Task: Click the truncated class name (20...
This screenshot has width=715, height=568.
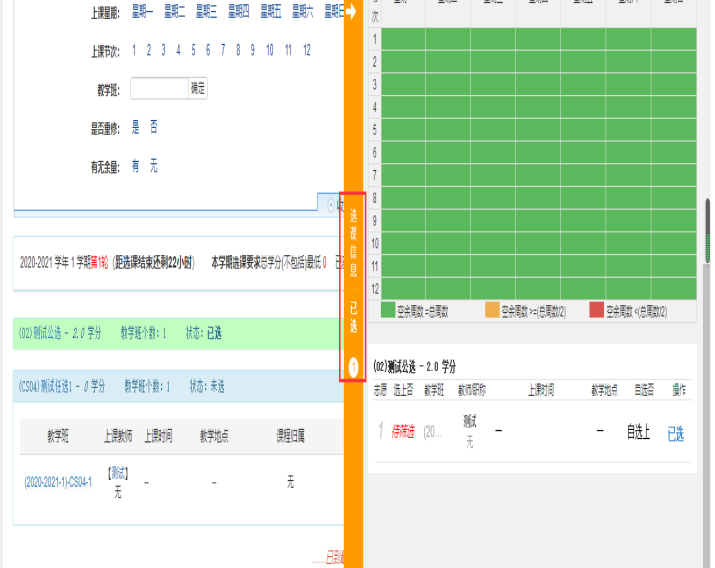Action: tap(432, 432)
